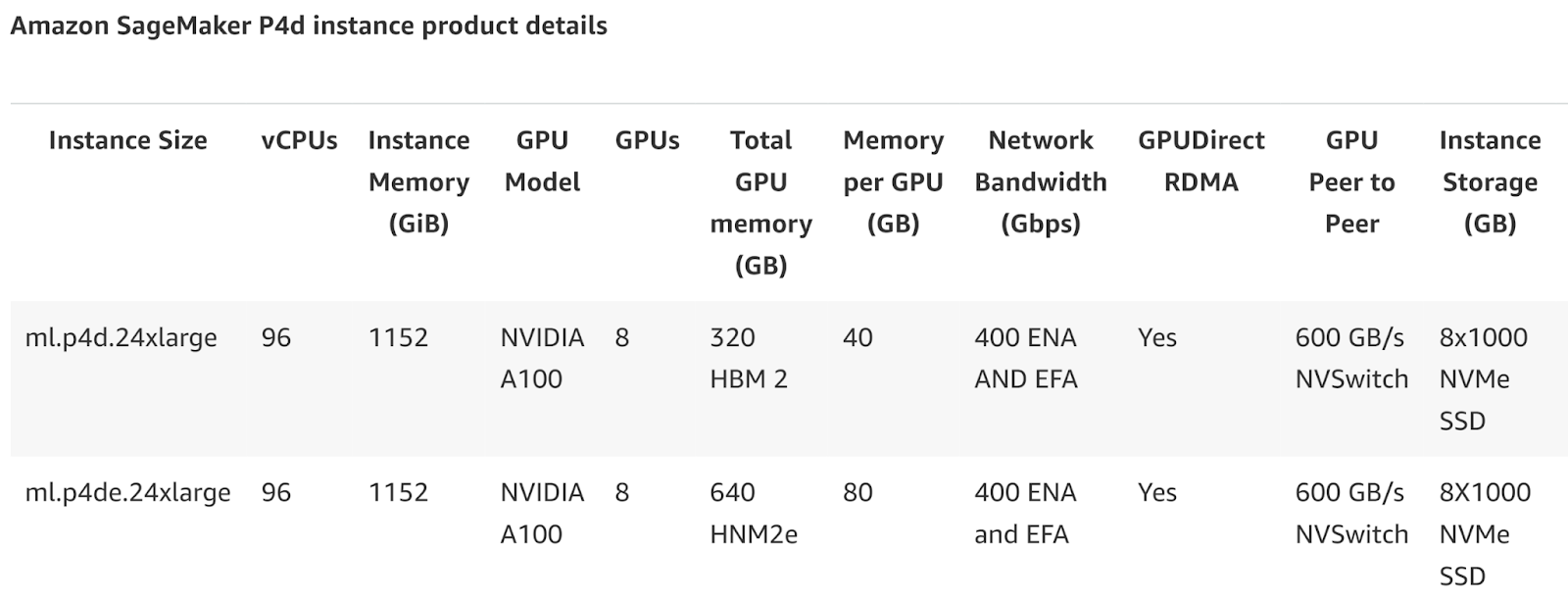1568x602 pixels.
Task: Select the 640 HNM2e memory cell
Action: 754,514
